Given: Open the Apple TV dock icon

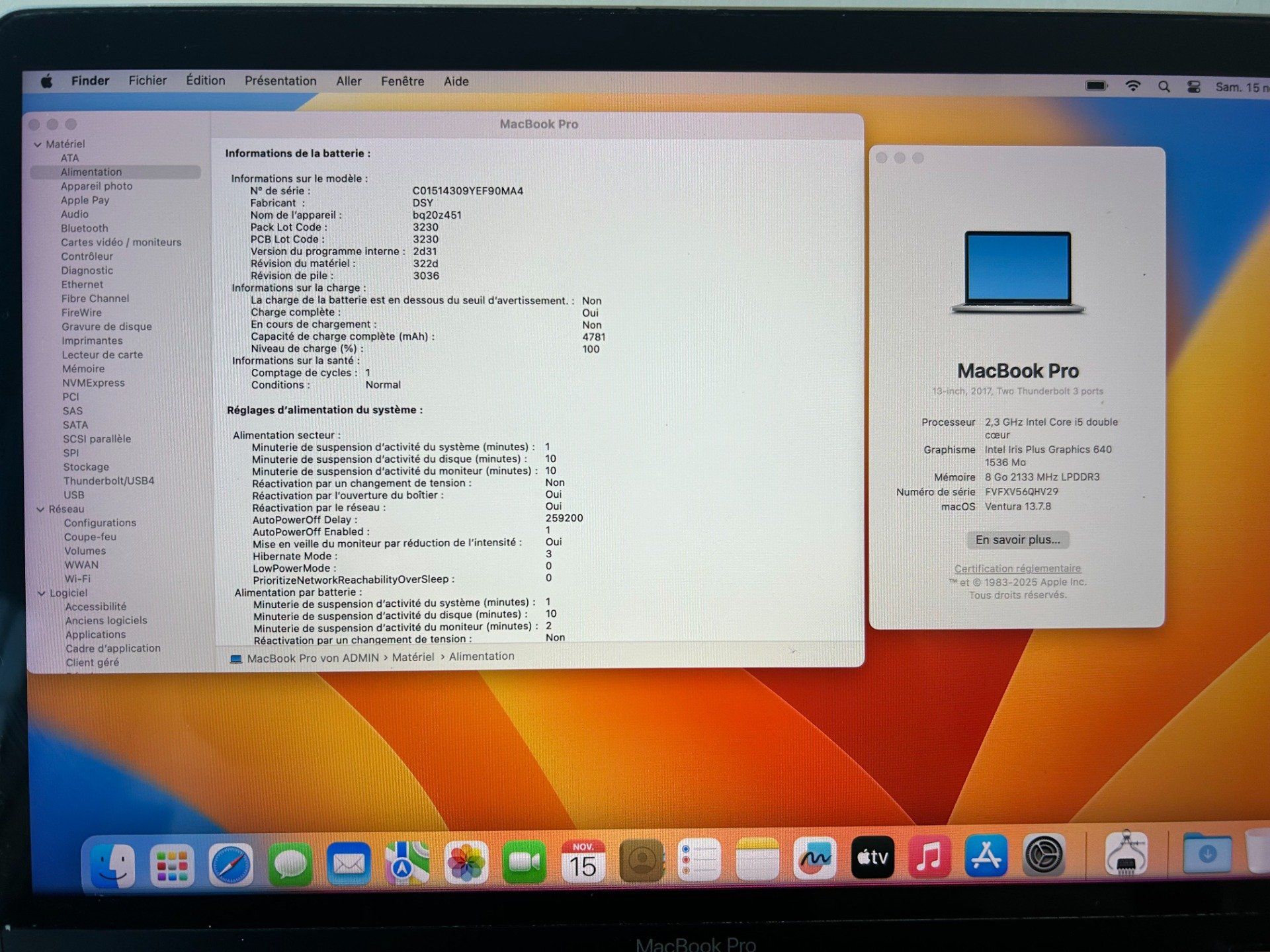Looking at the screenshot, I should click(x=872, y=858).
